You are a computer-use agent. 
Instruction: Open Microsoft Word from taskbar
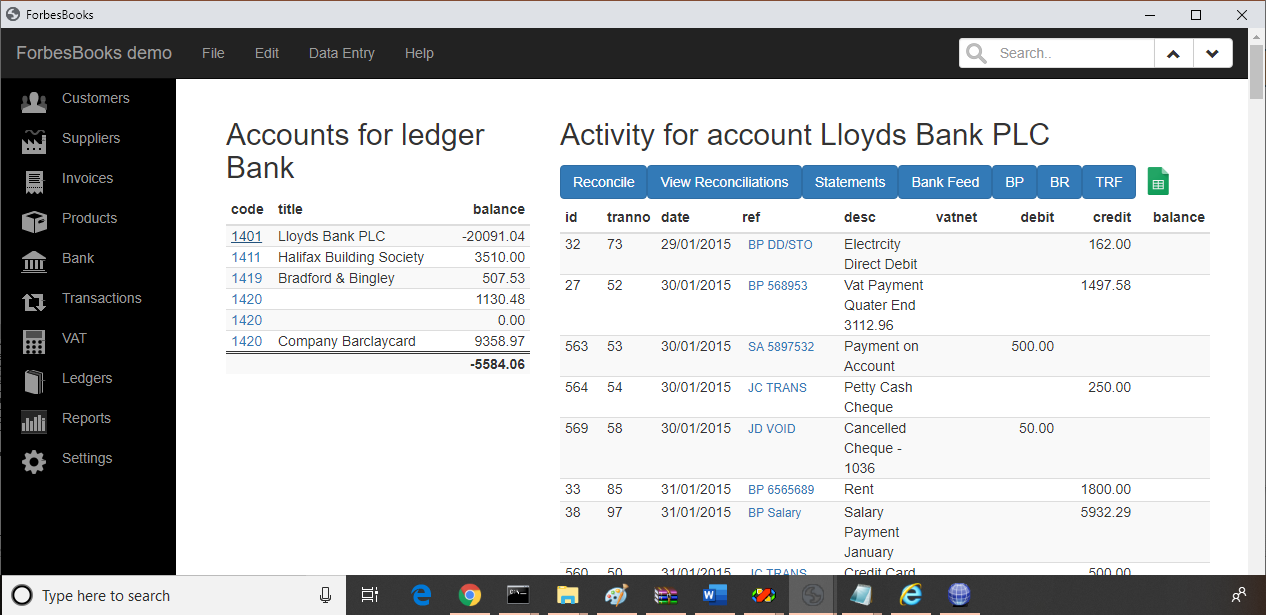point(714,595)
